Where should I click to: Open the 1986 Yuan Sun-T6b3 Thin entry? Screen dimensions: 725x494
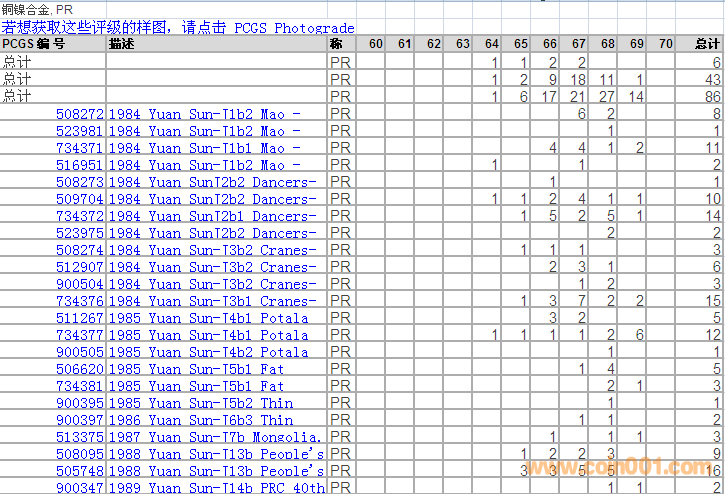tap(201, 420)
